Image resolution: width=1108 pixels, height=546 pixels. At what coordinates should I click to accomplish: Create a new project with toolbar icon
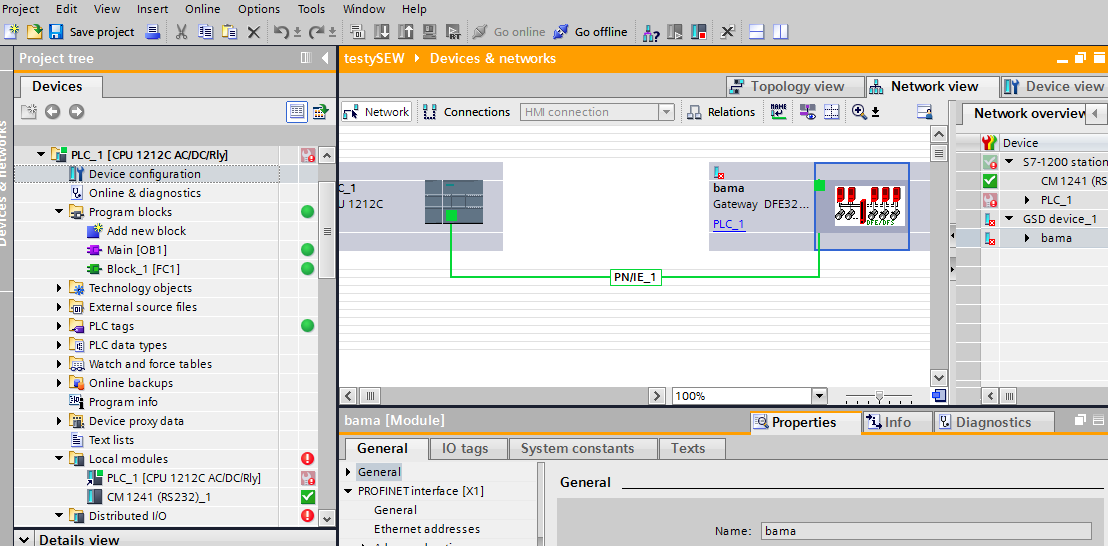(x=11, y=32)
